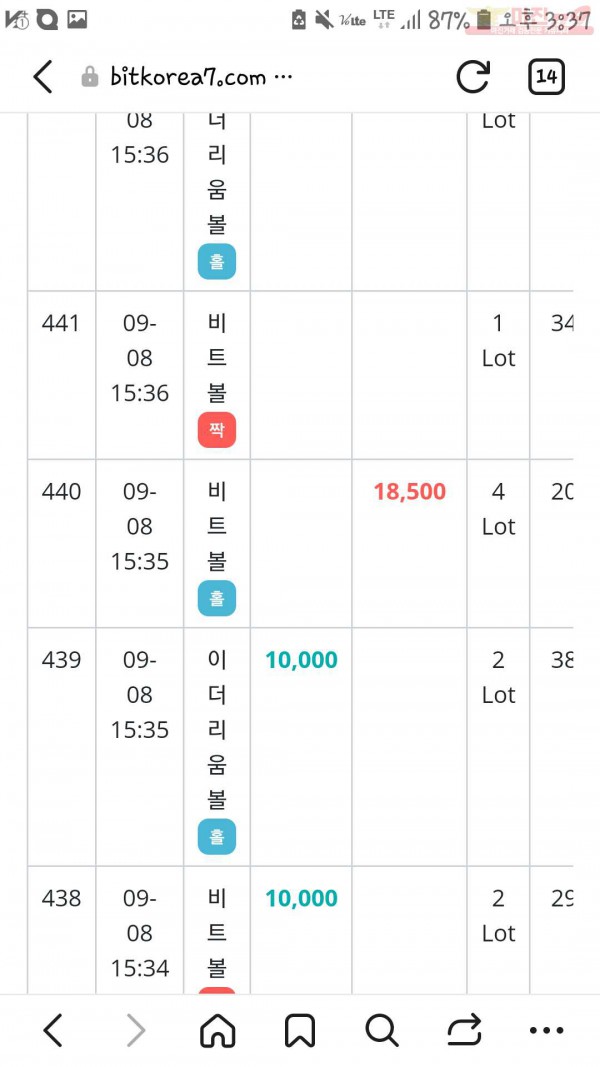Select the green 10,000 amount in row 438
This screenshot has width=600, height=1067.
tap(301, 898)
